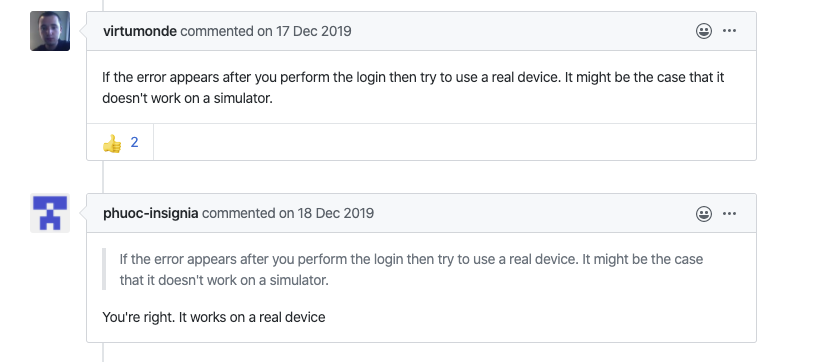The width and height of the screenshot is (815, 362).
Task: Click virtumonde's comment body text
Action: tap(413, 87)
